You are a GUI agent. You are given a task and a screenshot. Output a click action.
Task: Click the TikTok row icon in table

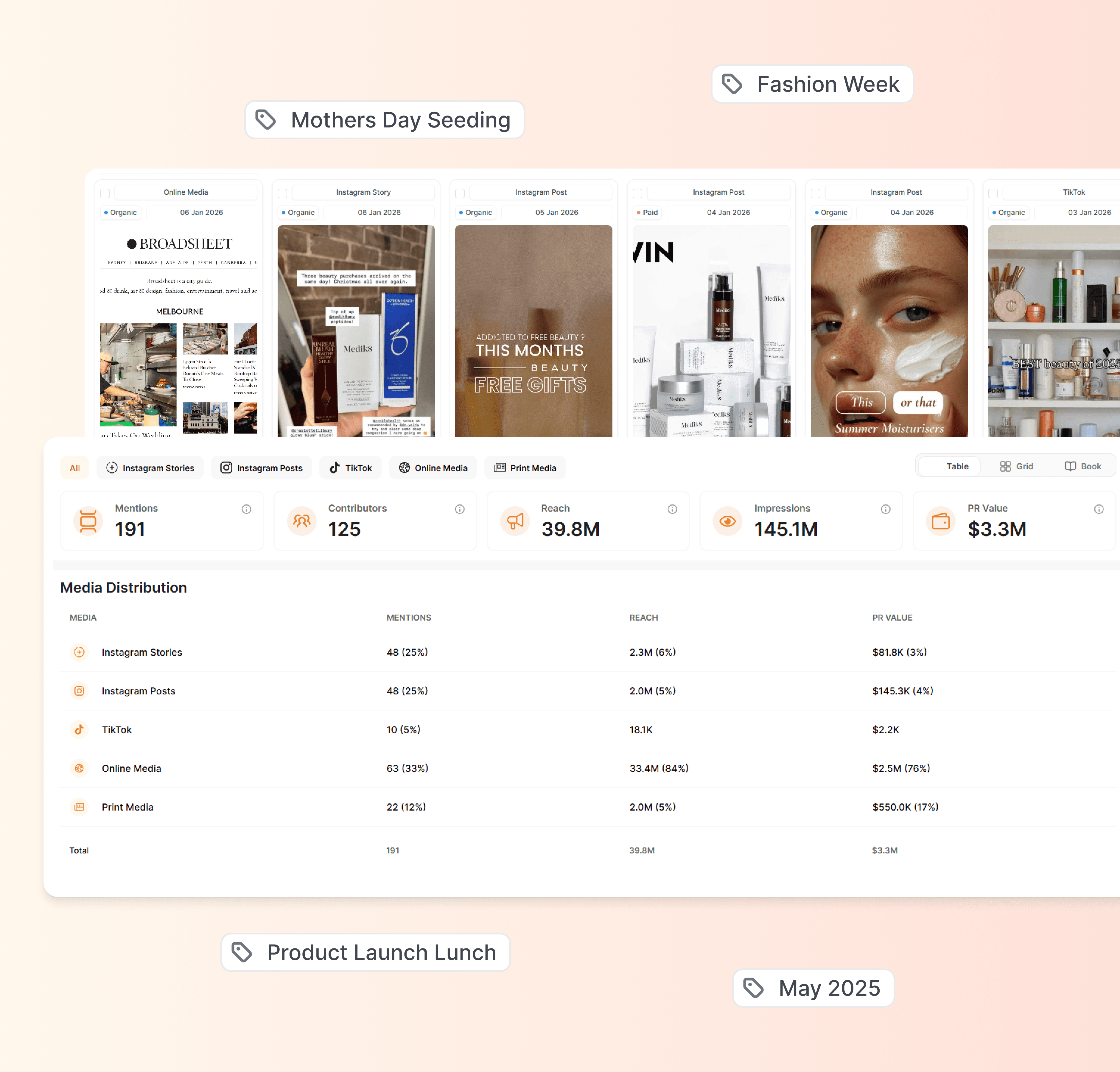pos(80,729)
